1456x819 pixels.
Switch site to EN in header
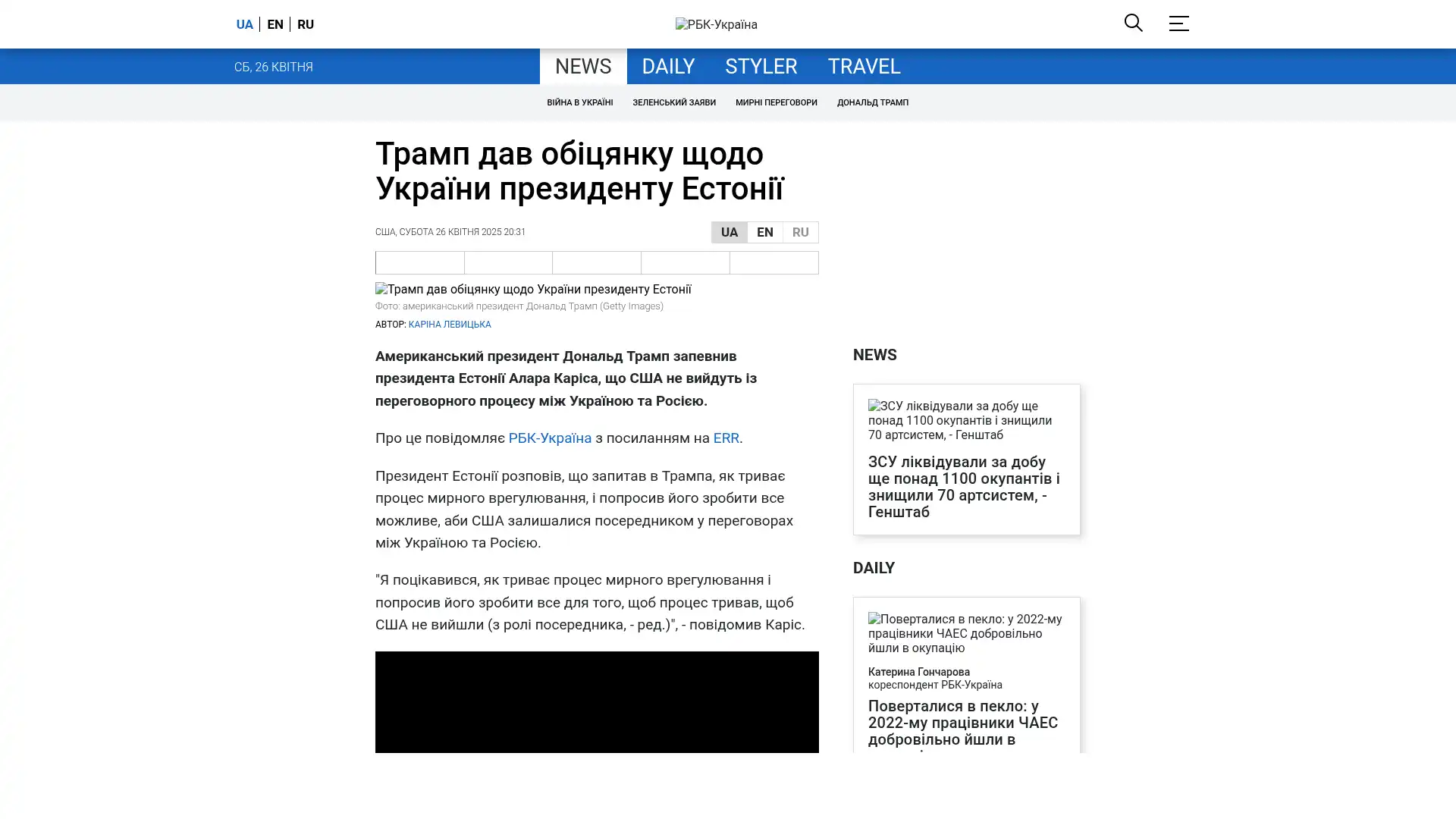click(275, 24)
